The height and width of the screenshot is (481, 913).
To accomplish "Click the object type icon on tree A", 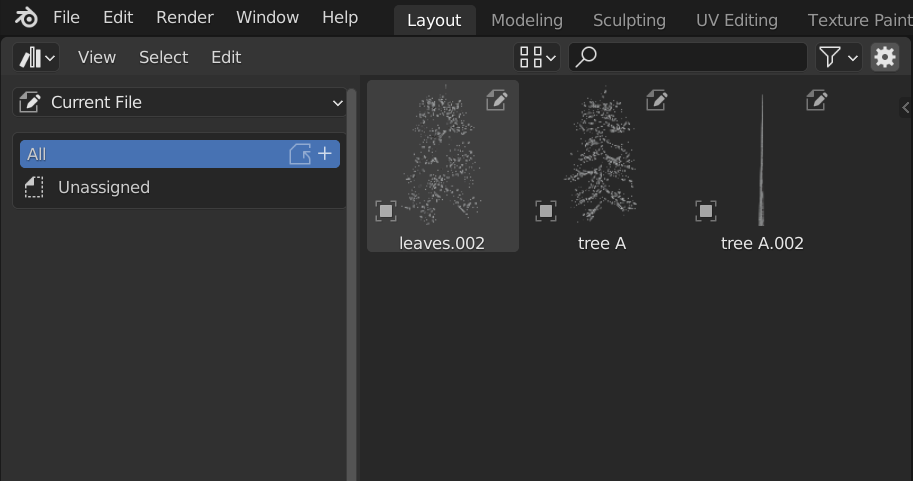I will 546,211.
